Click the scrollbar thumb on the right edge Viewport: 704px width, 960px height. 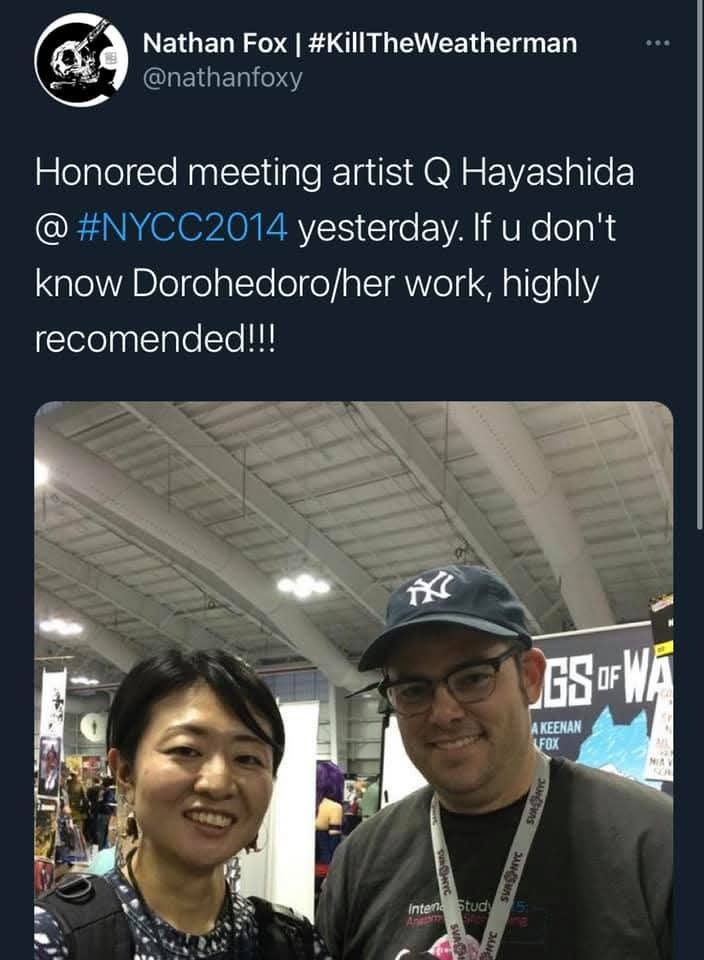[x=699, y=263]
